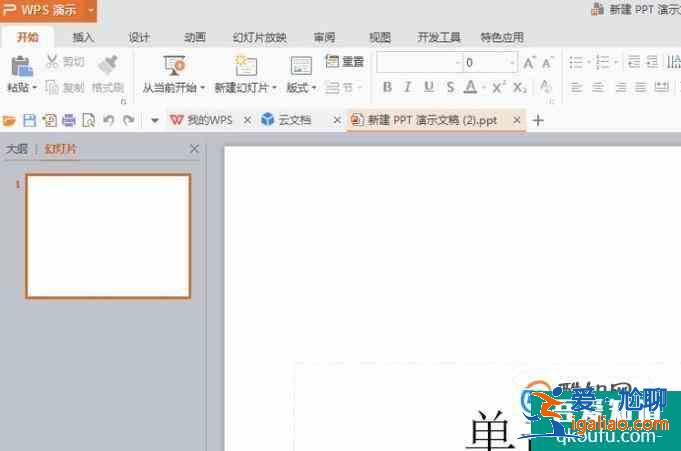Click the distributed alignment icon
Viewport: 681px width, 451px height.
click(x=661, y=87)
